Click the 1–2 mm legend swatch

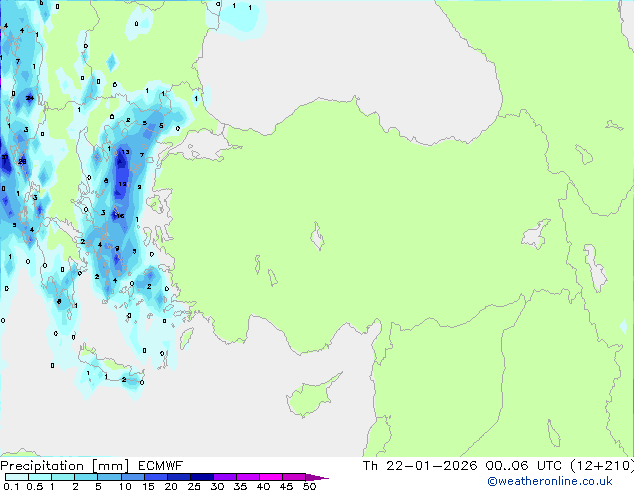(x=63, y=477)
